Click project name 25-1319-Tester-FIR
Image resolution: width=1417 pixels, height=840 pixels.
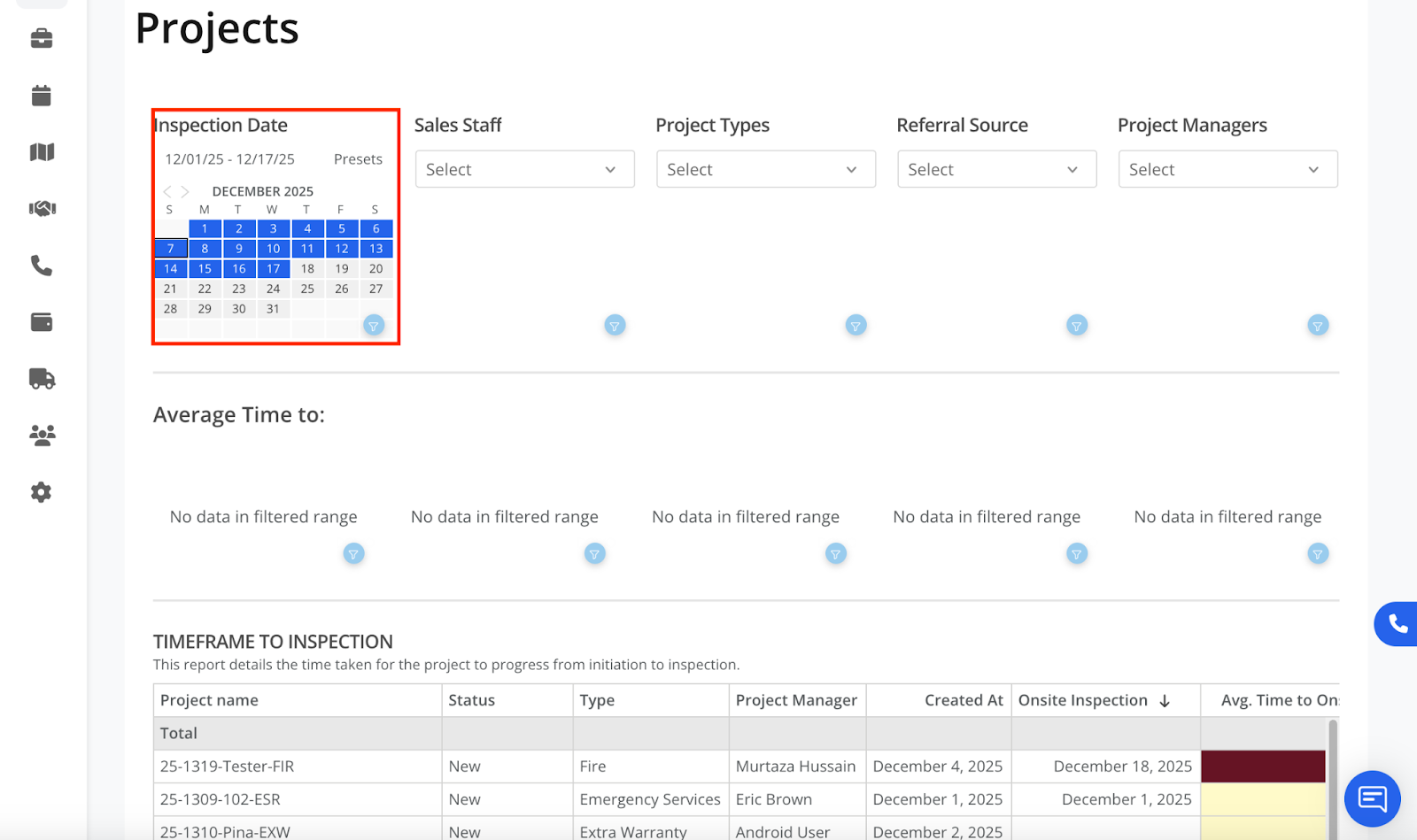[227, 767]
